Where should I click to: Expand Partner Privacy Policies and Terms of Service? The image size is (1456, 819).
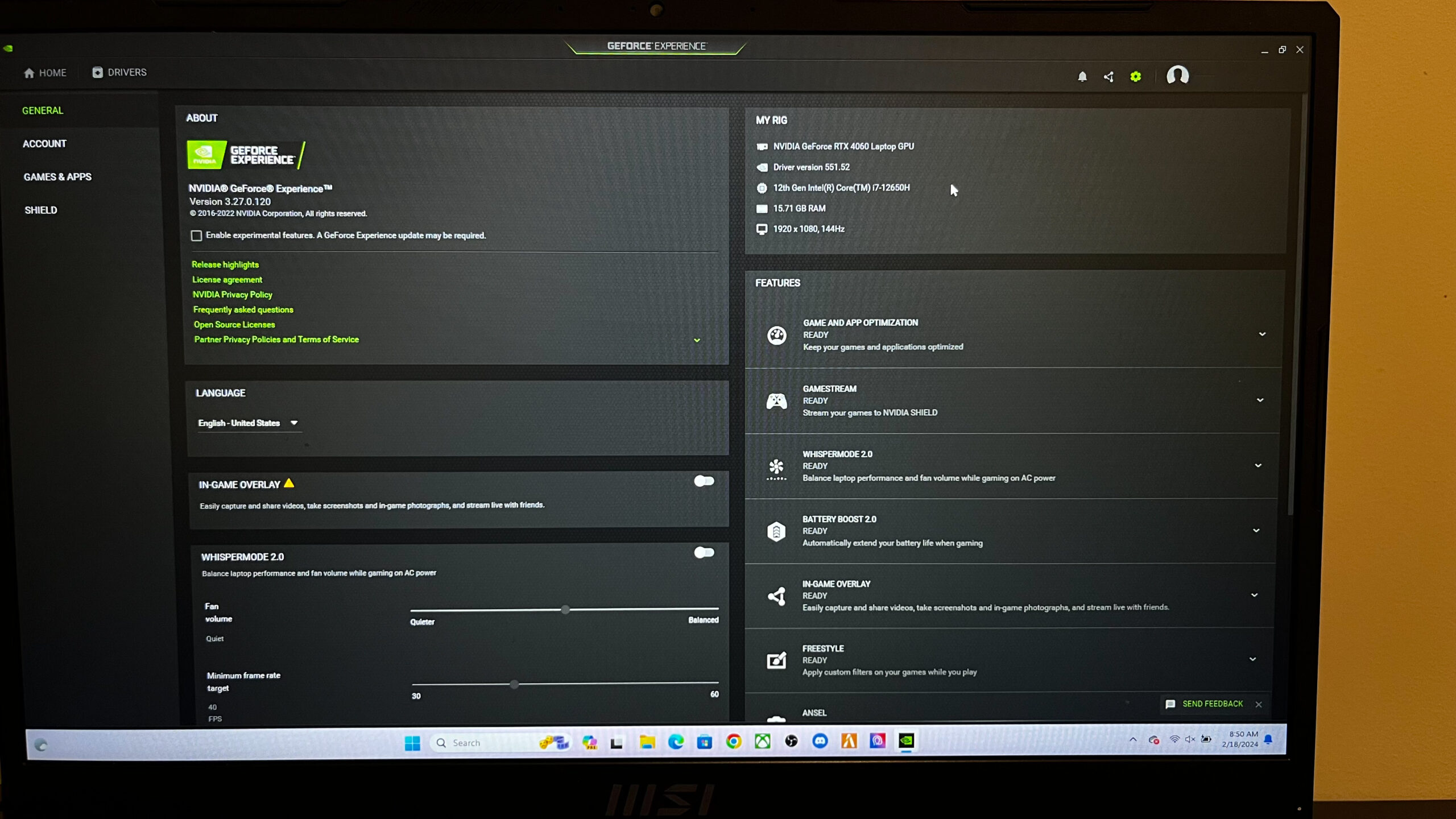[x=276, y=339]
